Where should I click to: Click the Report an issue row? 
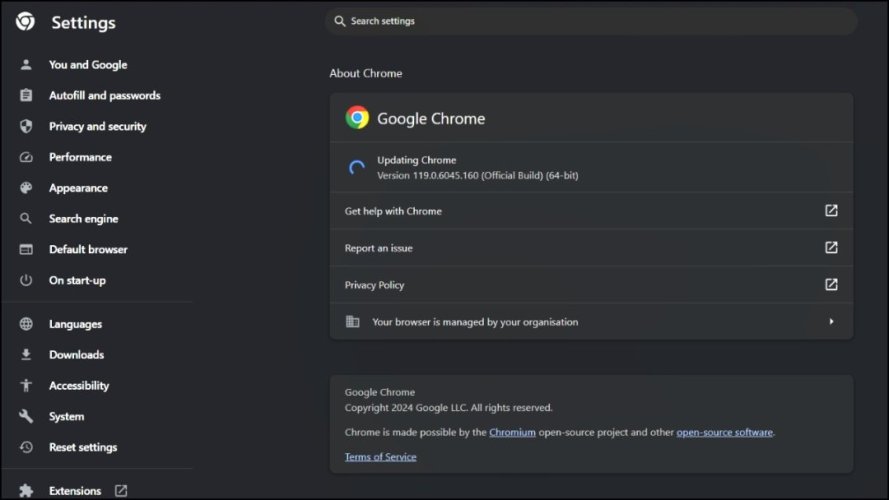point(591,248)
